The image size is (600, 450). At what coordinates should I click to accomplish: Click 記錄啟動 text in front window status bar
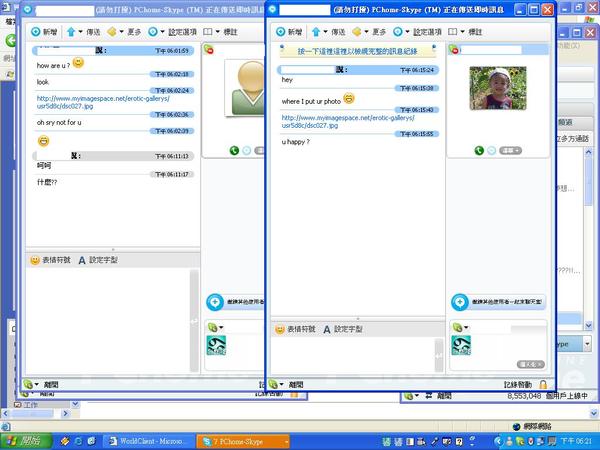pos(518,385)
